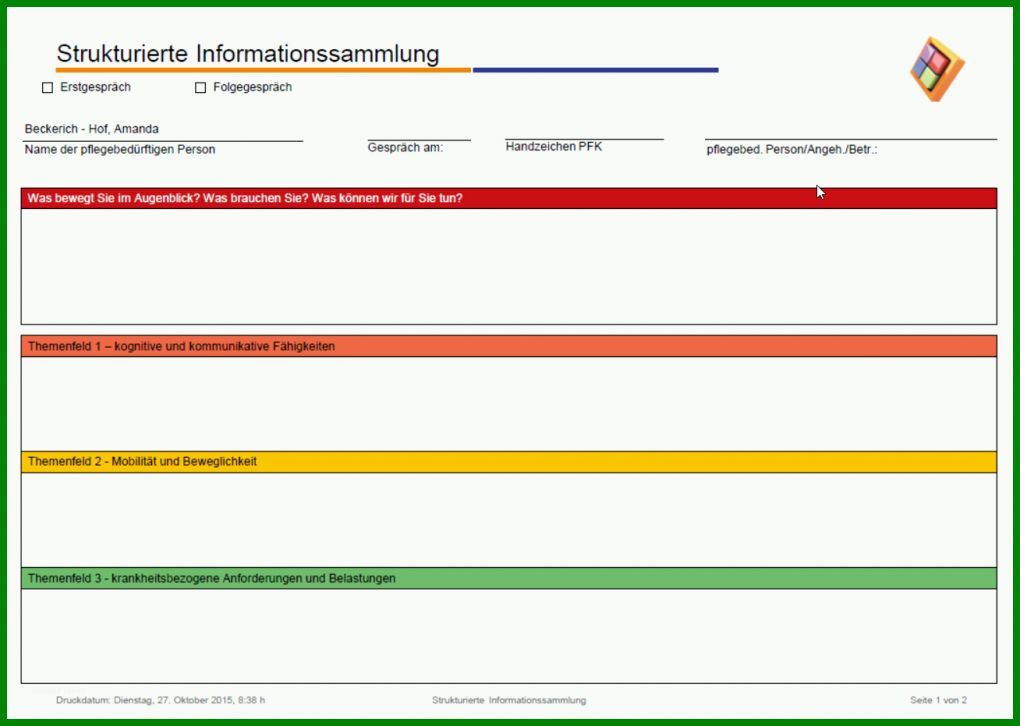Click the pflegebed. Person/Angeh./Betr. field
Screen dimensions: 1020x726
pyautogui.click(x=850, y=130)
